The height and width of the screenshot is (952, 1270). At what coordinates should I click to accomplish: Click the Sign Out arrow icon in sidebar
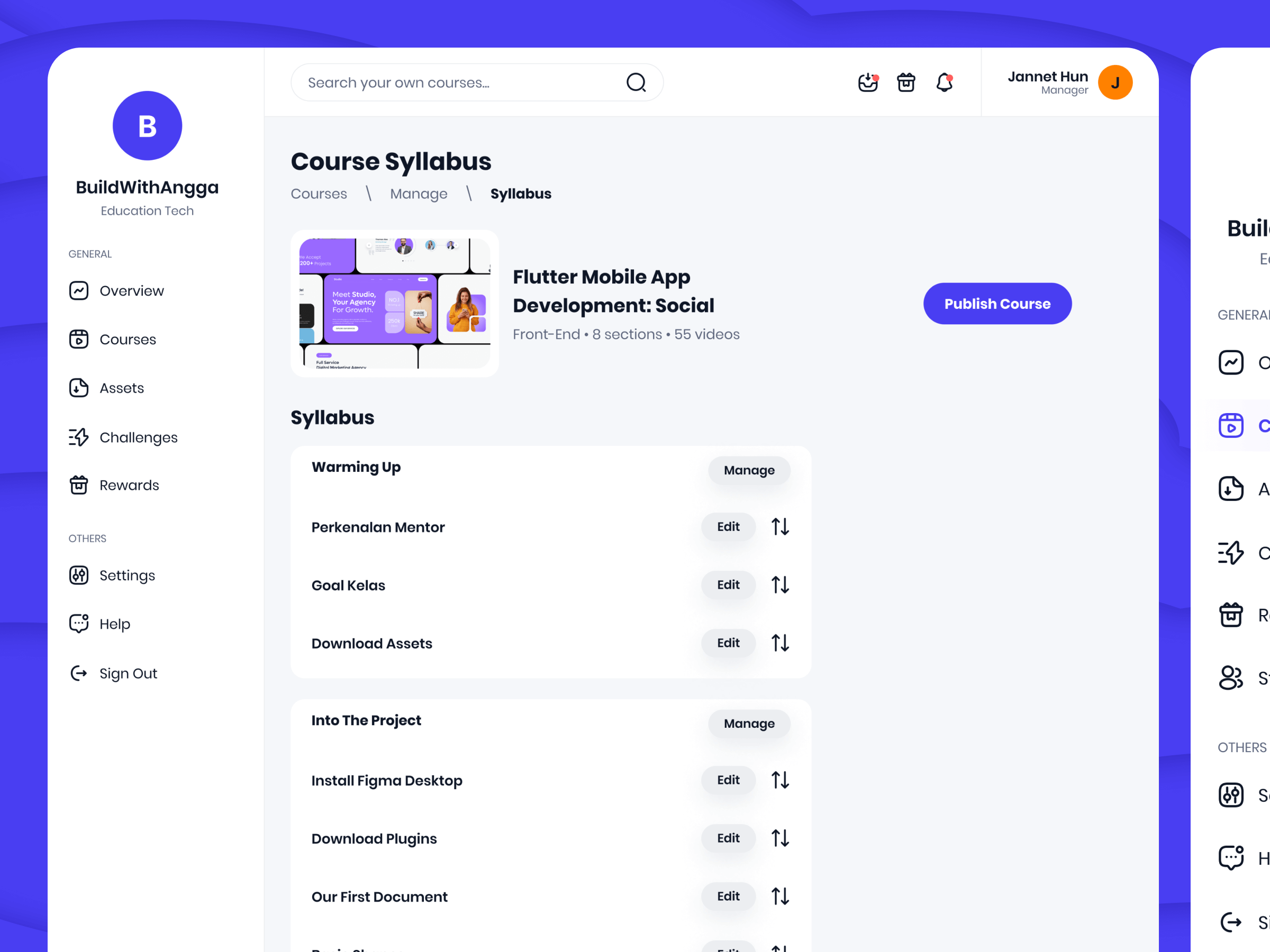[79, 673]
